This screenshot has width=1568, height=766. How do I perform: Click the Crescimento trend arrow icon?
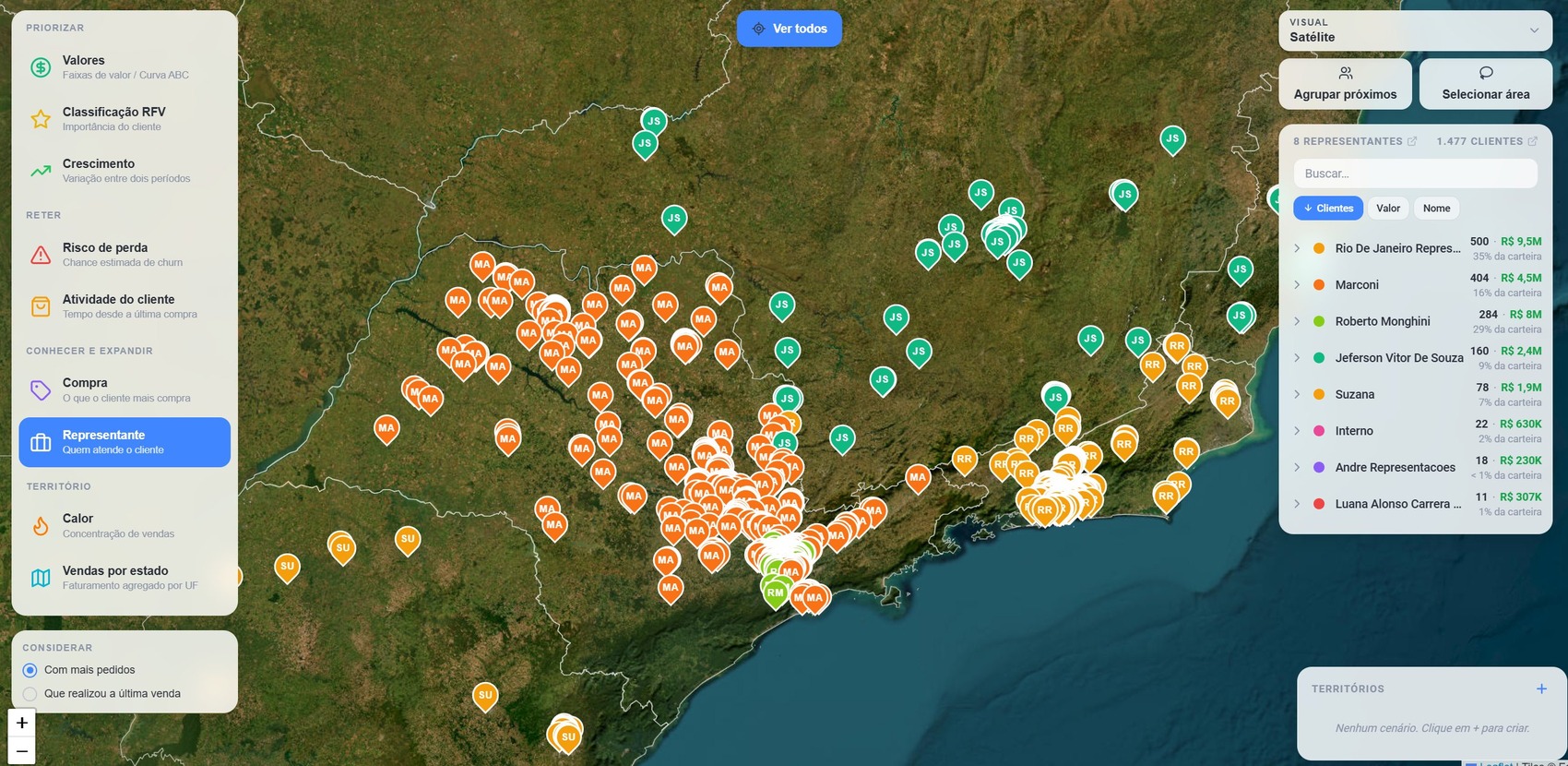pyautogui.click(x=41, y=171)
